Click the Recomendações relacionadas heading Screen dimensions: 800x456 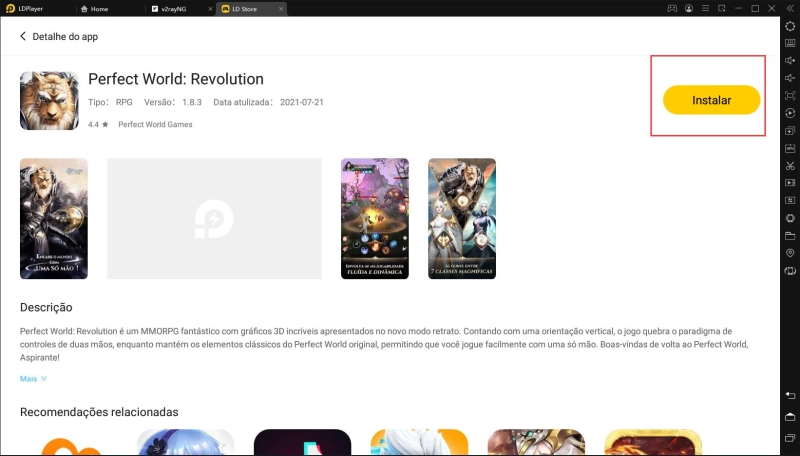[x=99, y=412]
